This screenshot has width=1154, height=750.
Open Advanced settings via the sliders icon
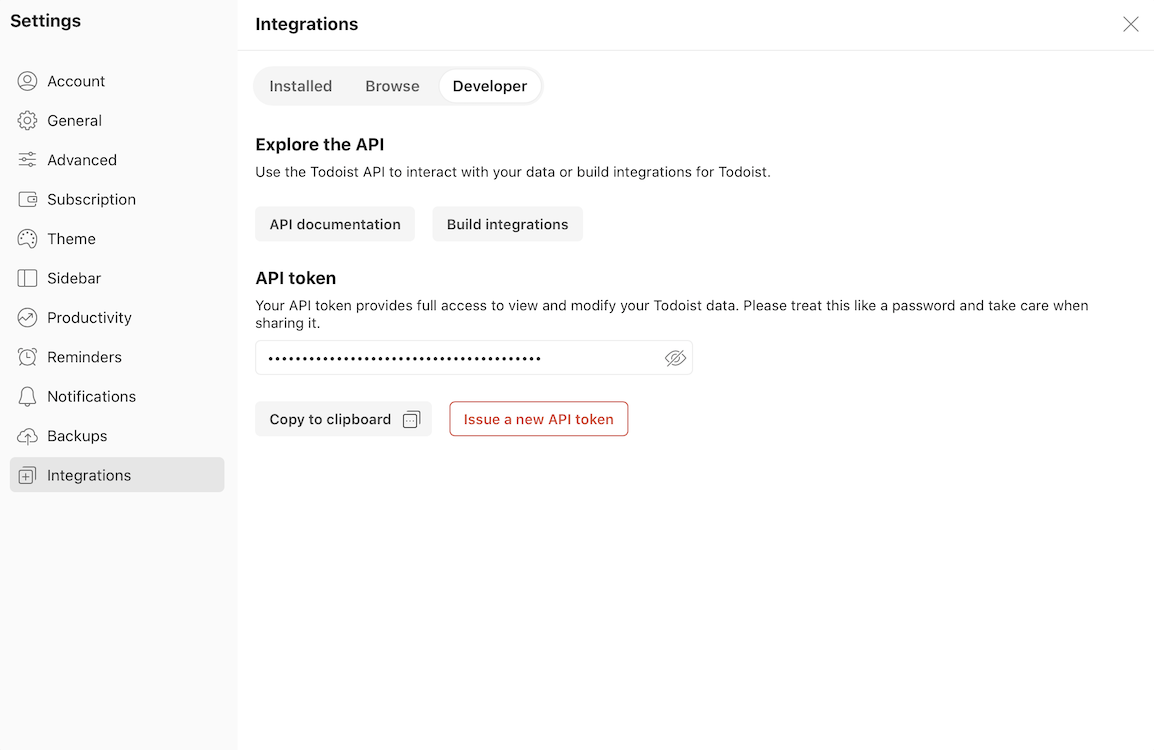(x=27, y=160)
